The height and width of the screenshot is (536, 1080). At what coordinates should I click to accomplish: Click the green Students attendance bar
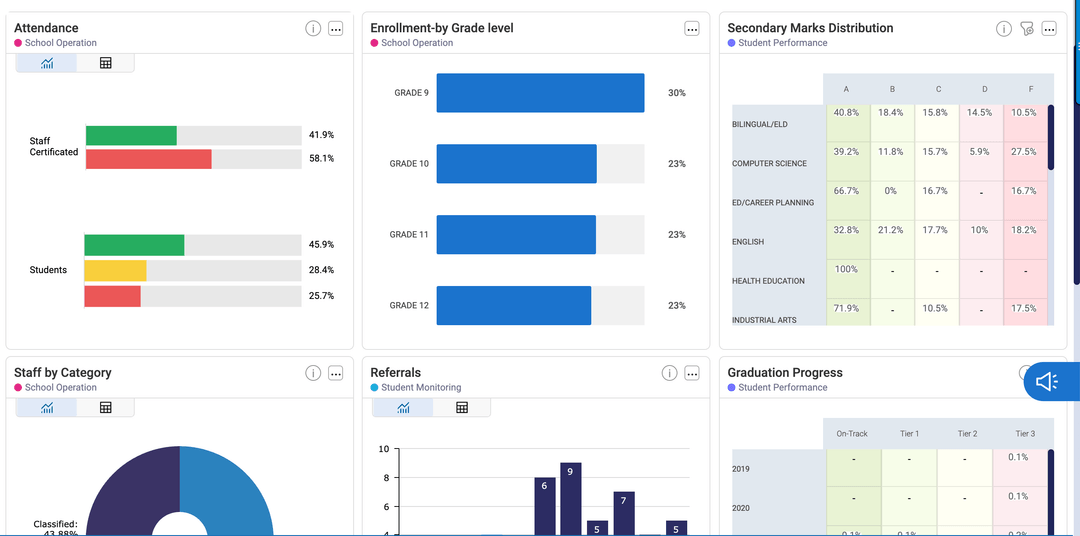pyautogui.click(x=134, y=245)
